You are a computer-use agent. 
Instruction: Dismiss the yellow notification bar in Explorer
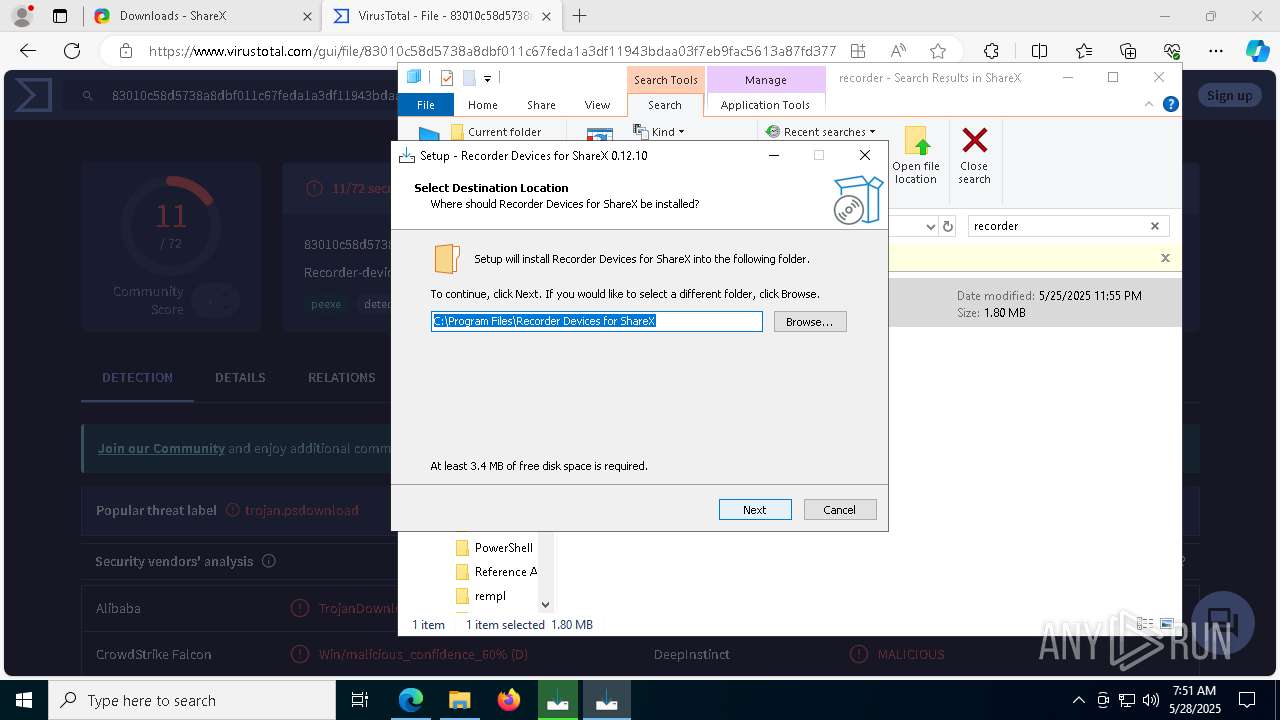tap(1165, 258)
